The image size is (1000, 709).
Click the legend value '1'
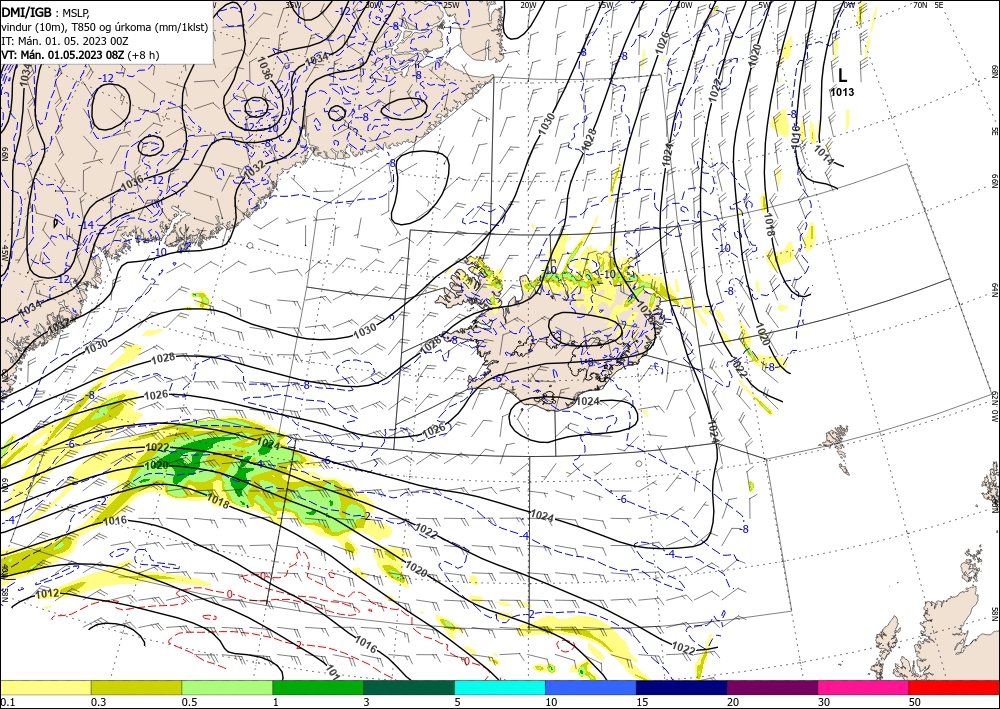pos(276,702)
